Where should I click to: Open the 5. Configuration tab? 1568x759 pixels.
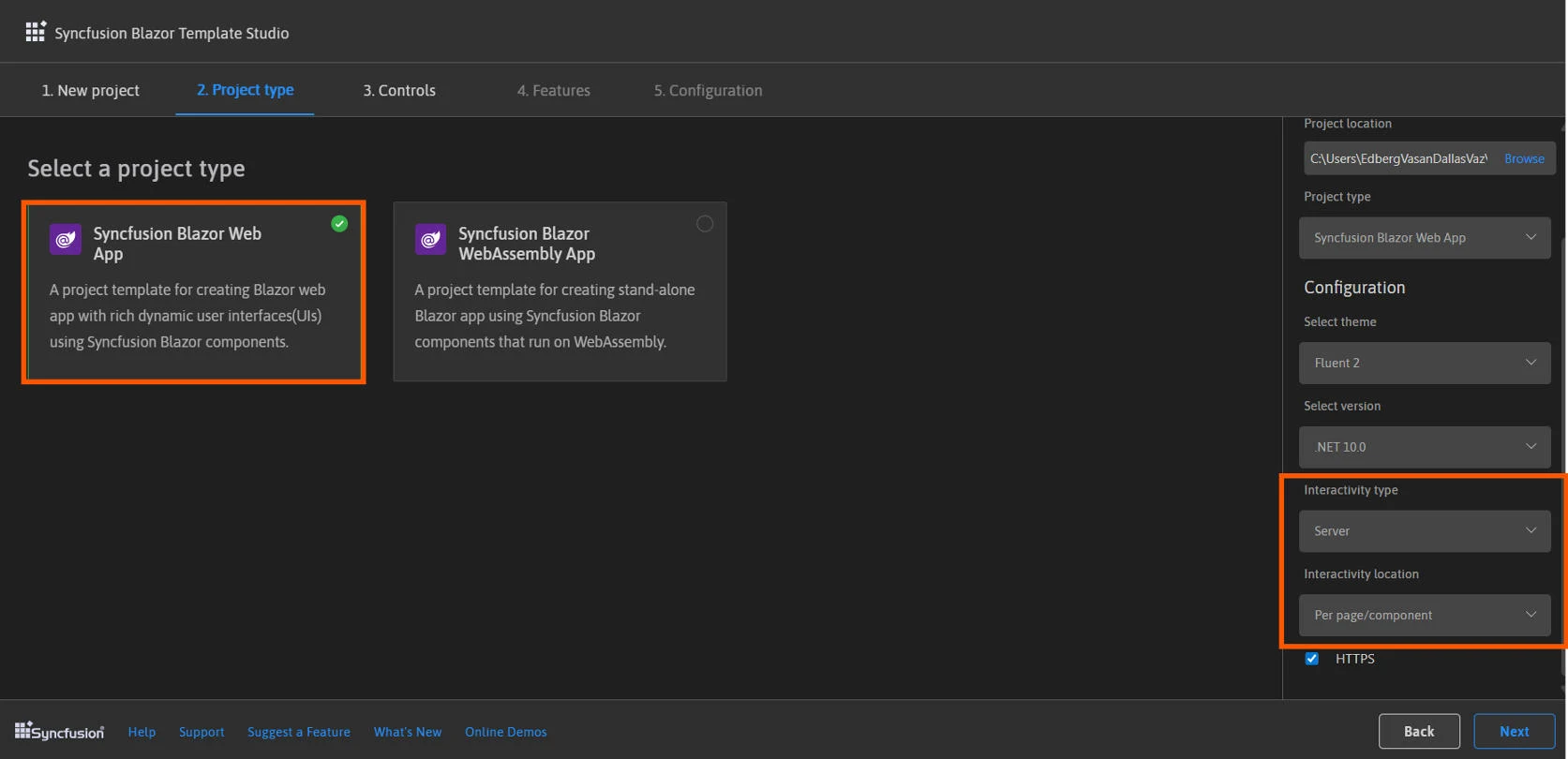point(708,90)
